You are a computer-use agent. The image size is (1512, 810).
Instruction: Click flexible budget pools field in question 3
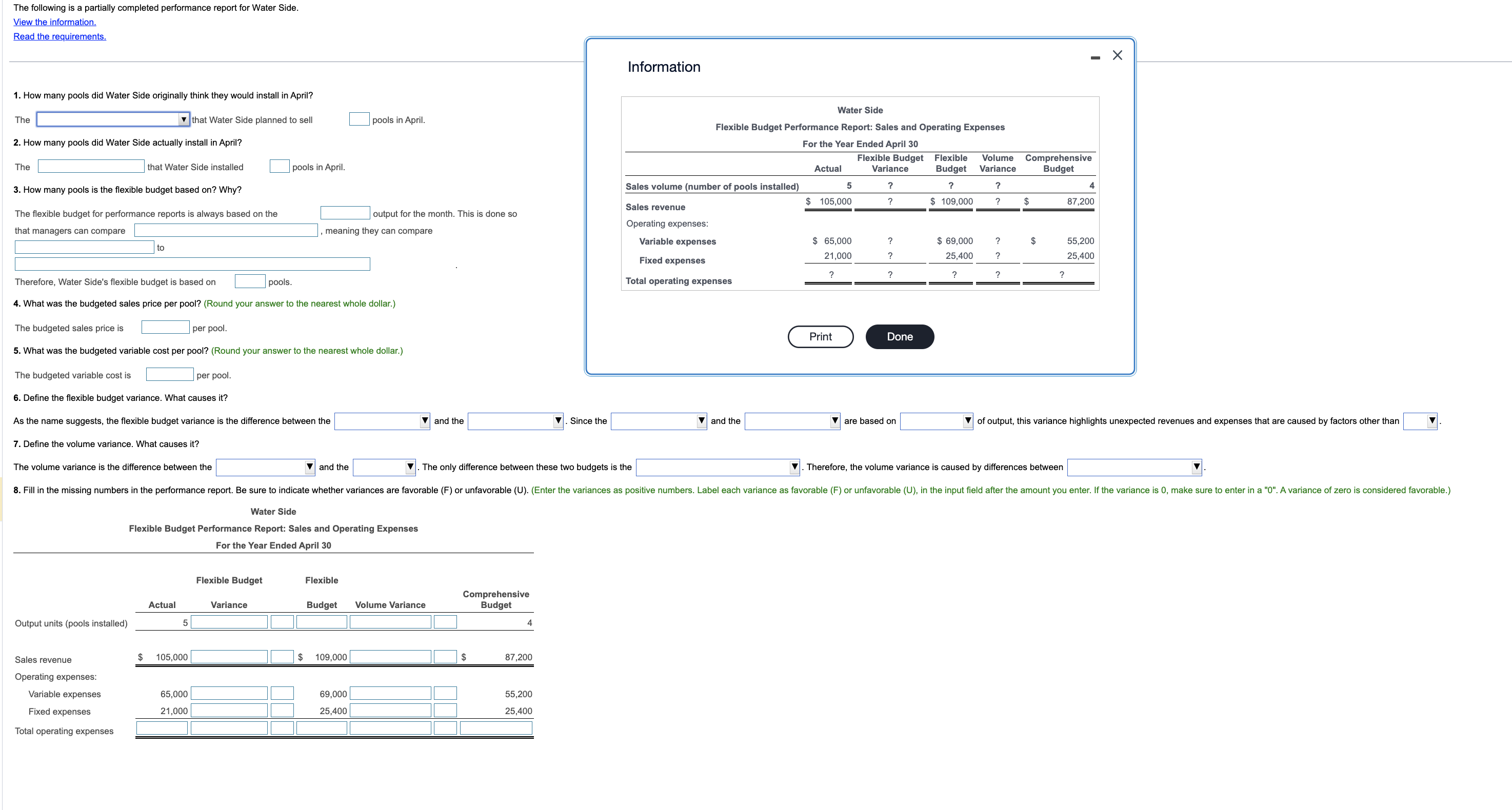coord(250,281)
